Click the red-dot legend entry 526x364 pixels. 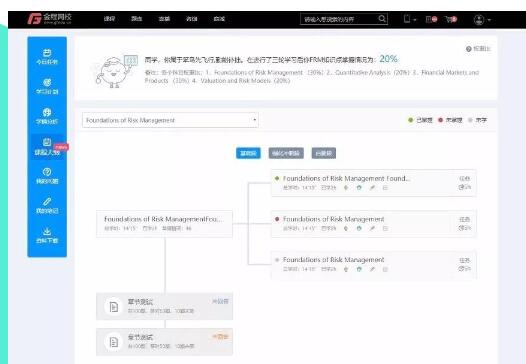450,120
